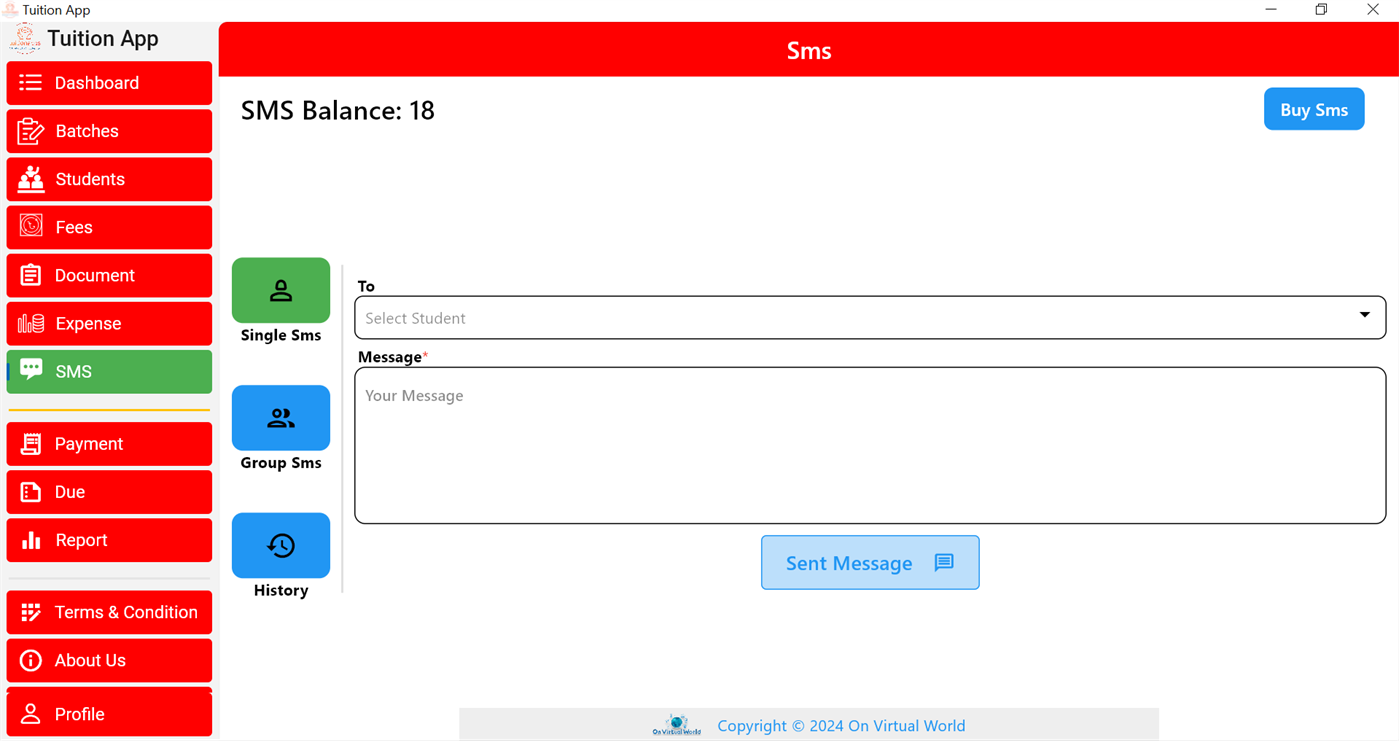Click the Sent Message button

tap(870, 563)
